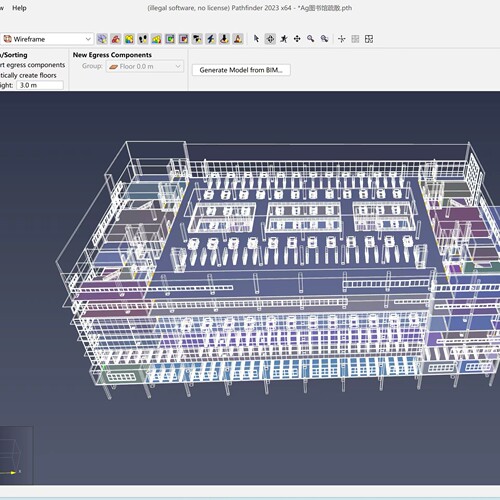Click Generate Model from BIM button
The height and width of the screenshot is (500, 500).
pos(241,70)
